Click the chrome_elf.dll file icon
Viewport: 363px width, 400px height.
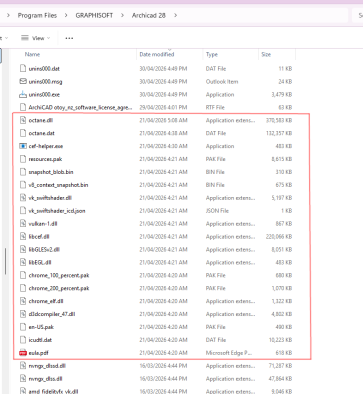pos(23,301)
